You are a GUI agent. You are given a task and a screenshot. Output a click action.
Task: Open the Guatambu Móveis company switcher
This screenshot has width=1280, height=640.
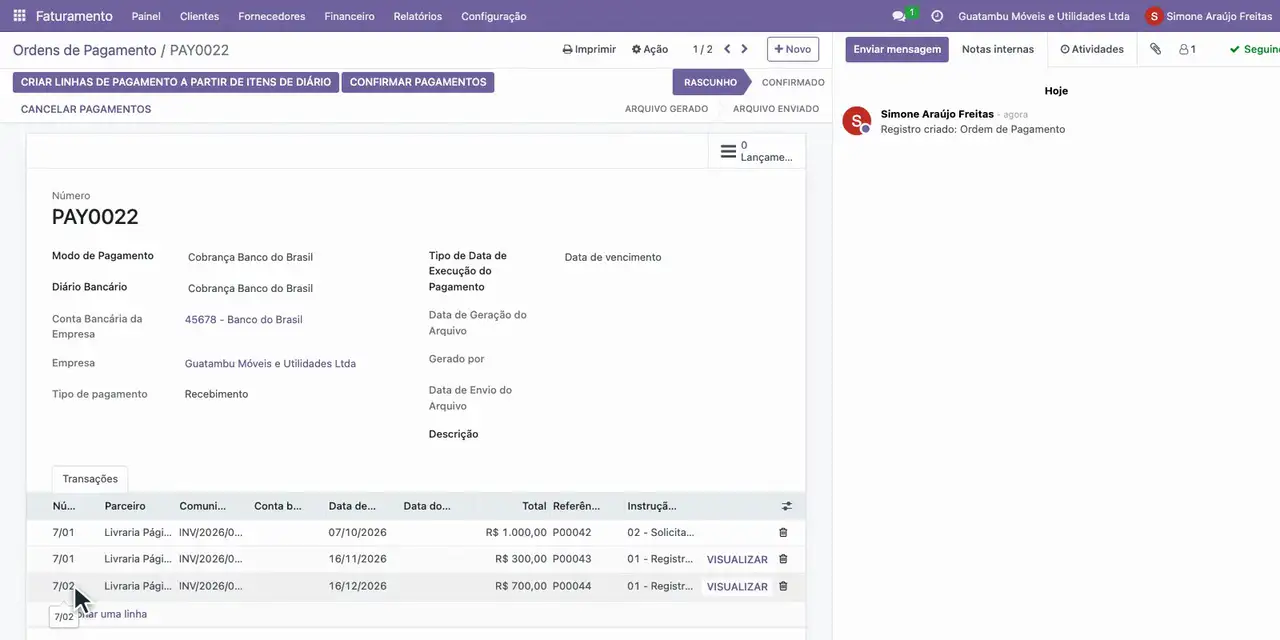(x=1043, y=16)
